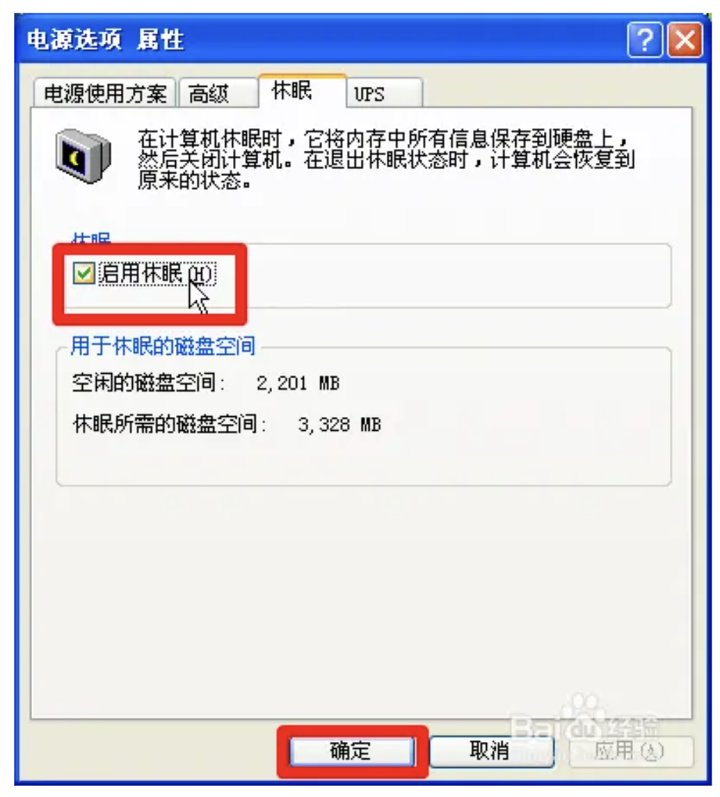Viewport: 720px width, 797px height.
Task: Click the 2,201 MB free space value
Action: click(x=298, y=383)
